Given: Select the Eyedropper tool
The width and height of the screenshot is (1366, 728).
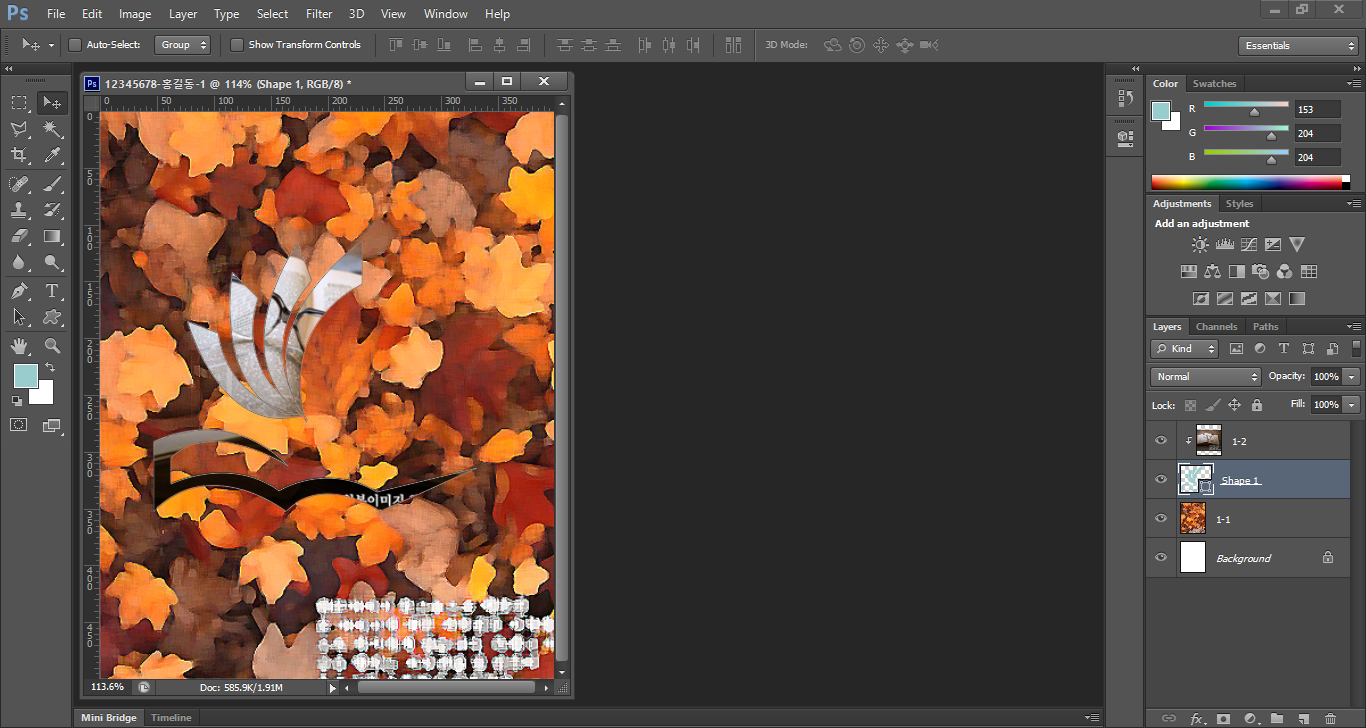Looking at the screenshot, I should [52, 155].
